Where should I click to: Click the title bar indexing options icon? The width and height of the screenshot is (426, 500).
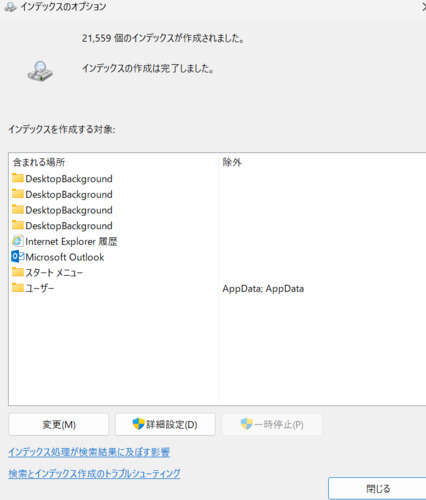11,7
